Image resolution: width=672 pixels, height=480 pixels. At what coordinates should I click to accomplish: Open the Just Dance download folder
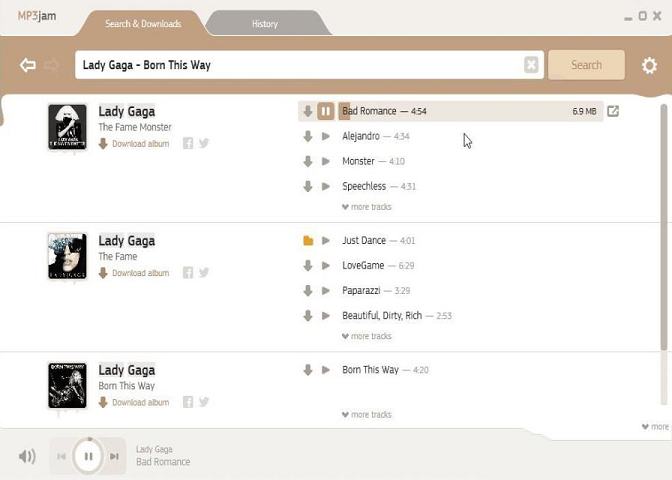pos(308,241)
